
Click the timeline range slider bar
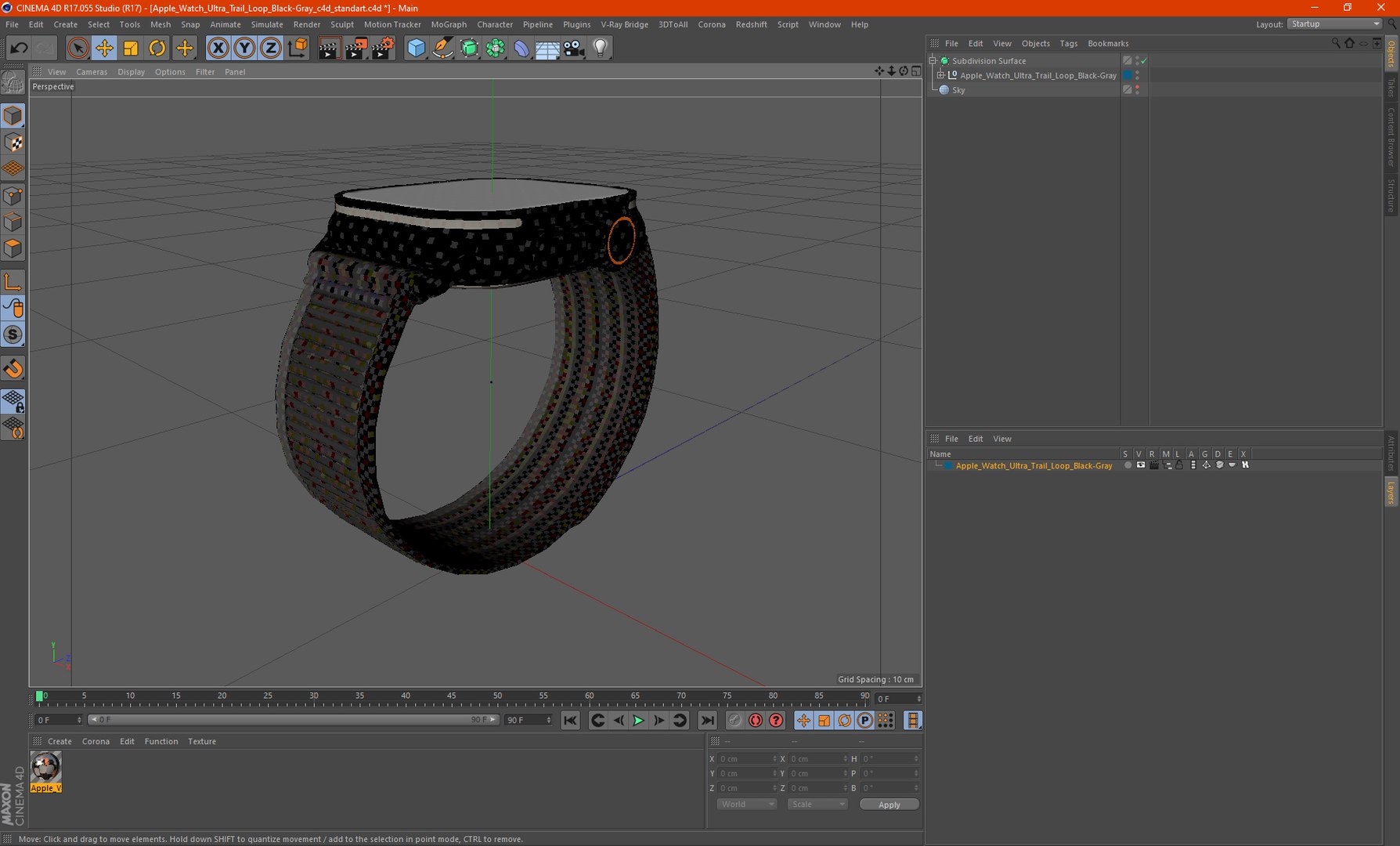(293, 720)
